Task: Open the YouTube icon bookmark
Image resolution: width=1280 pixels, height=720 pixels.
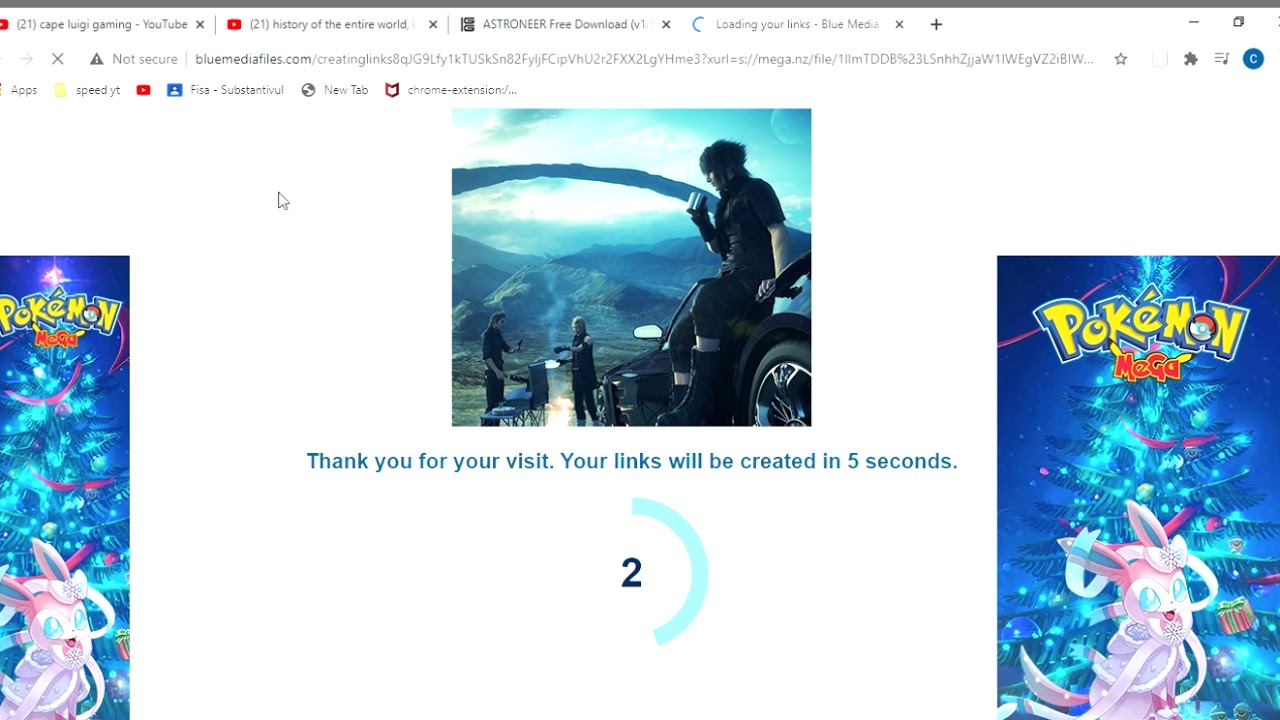Action: (x=143, y=90)
